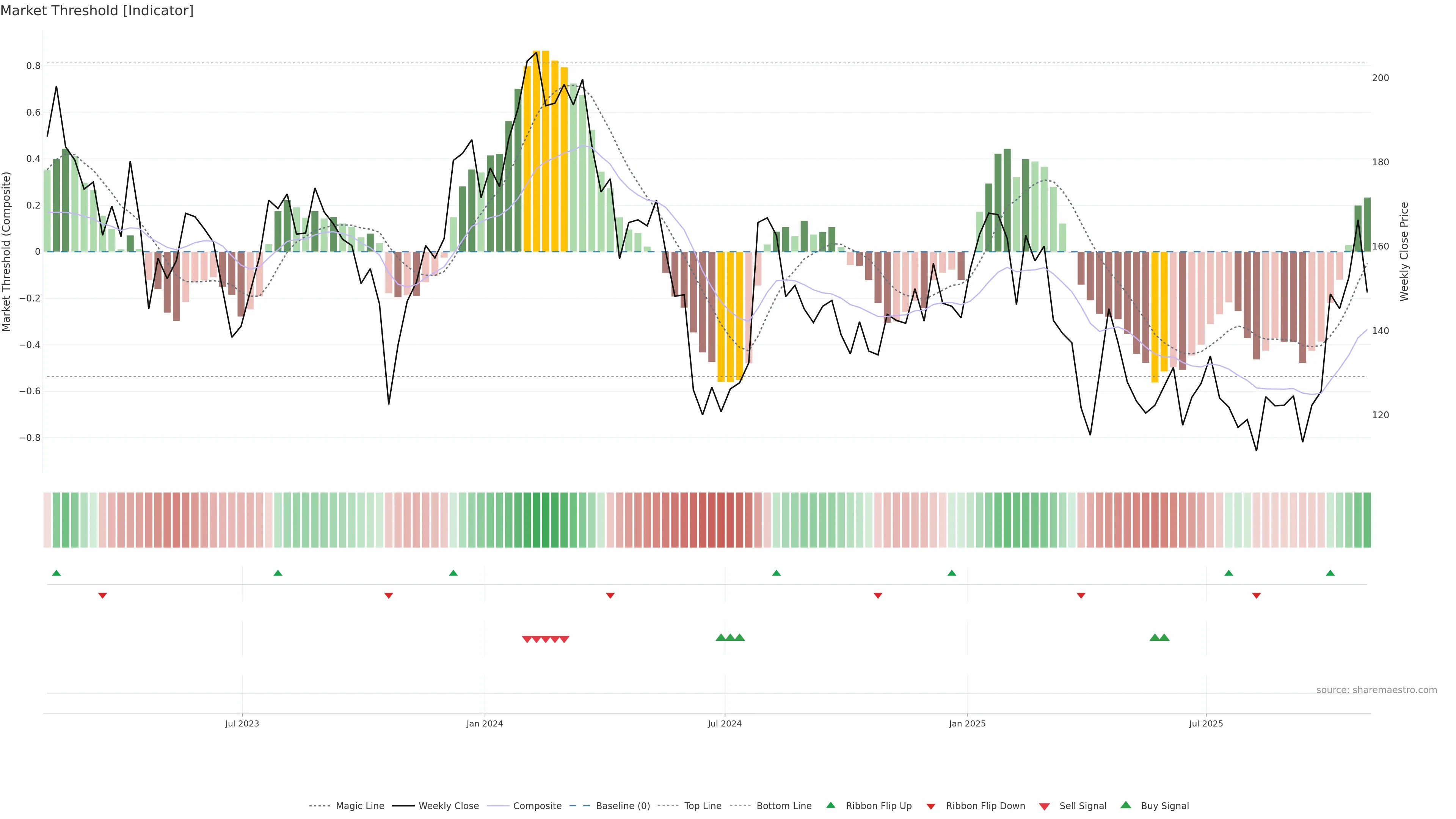Toggle the Baseline (0) legend entry

[622, 806]
